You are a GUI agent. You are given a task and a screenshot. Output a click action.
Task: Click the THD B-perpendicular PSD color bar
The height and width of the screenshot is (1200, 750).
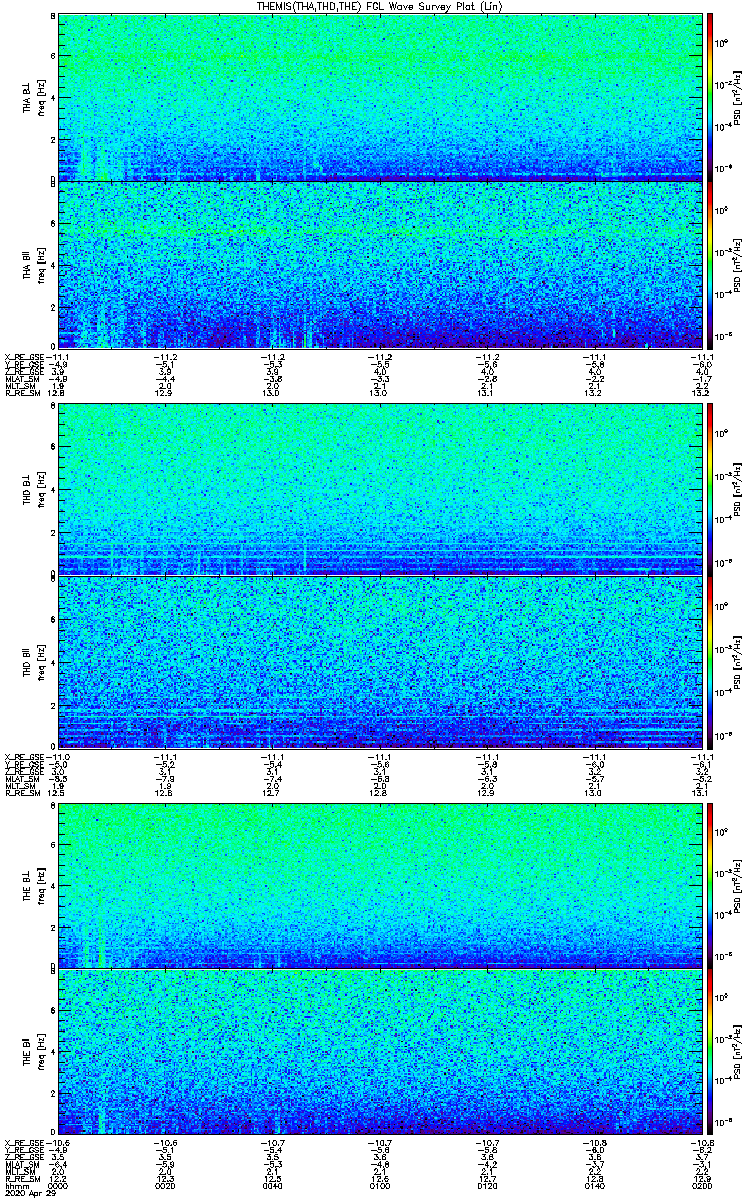click(710, 489)
